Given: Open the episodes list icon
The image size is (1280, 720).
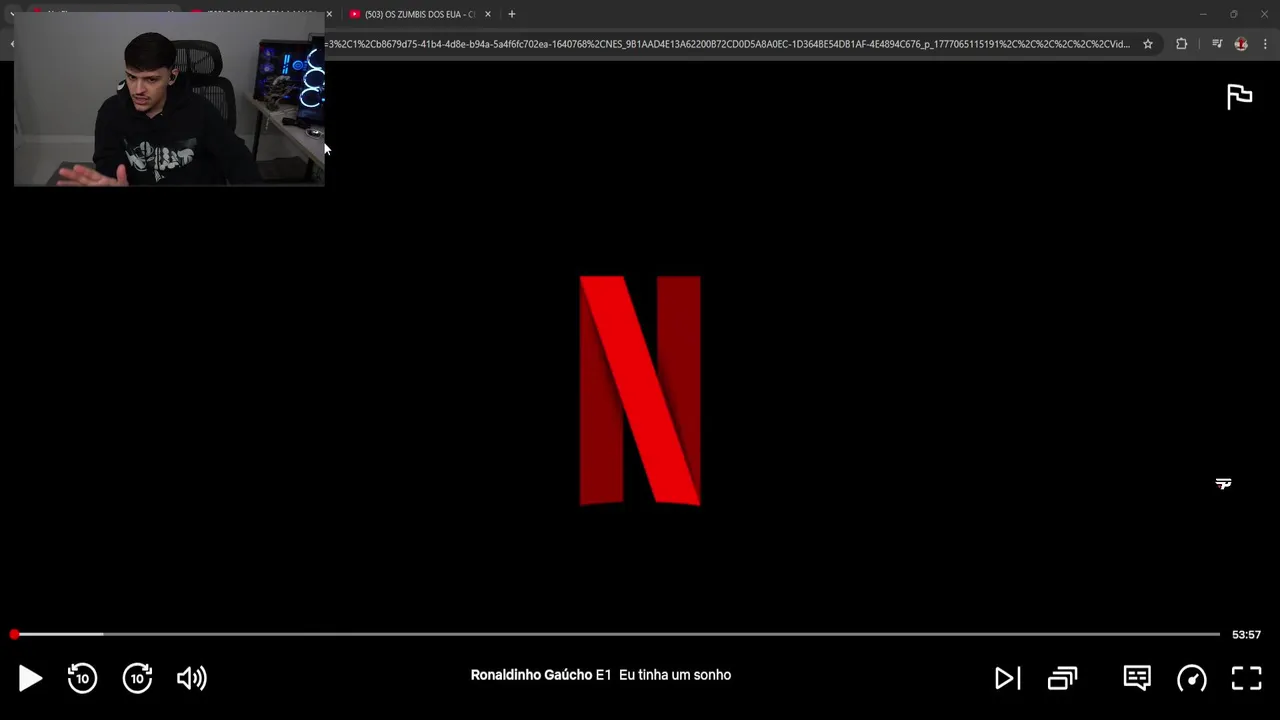Looking at the screenshot, I should [1062, 679].
